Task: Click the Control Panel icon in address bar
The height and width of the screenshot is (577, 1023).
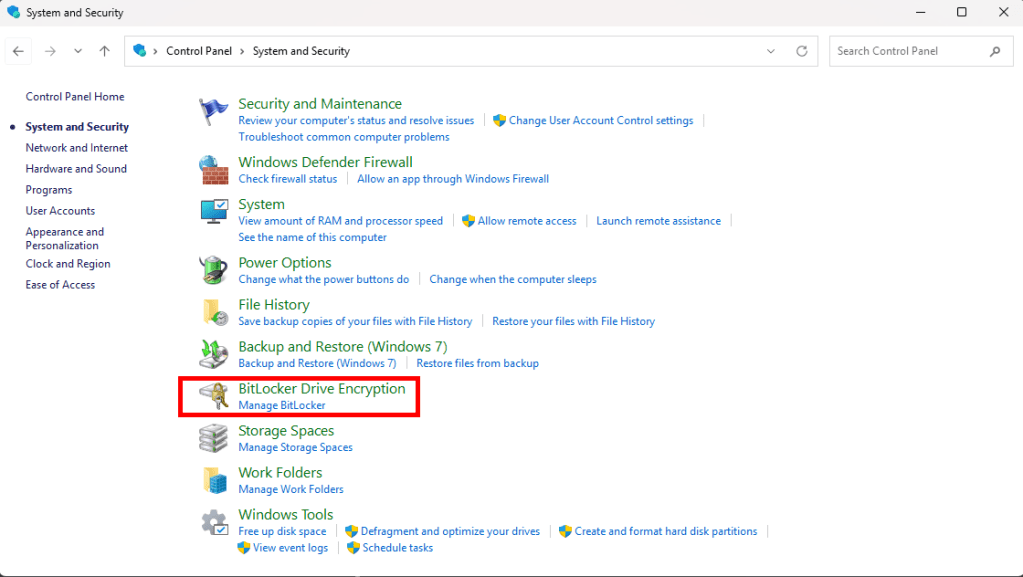Action: tap(139, 50)
